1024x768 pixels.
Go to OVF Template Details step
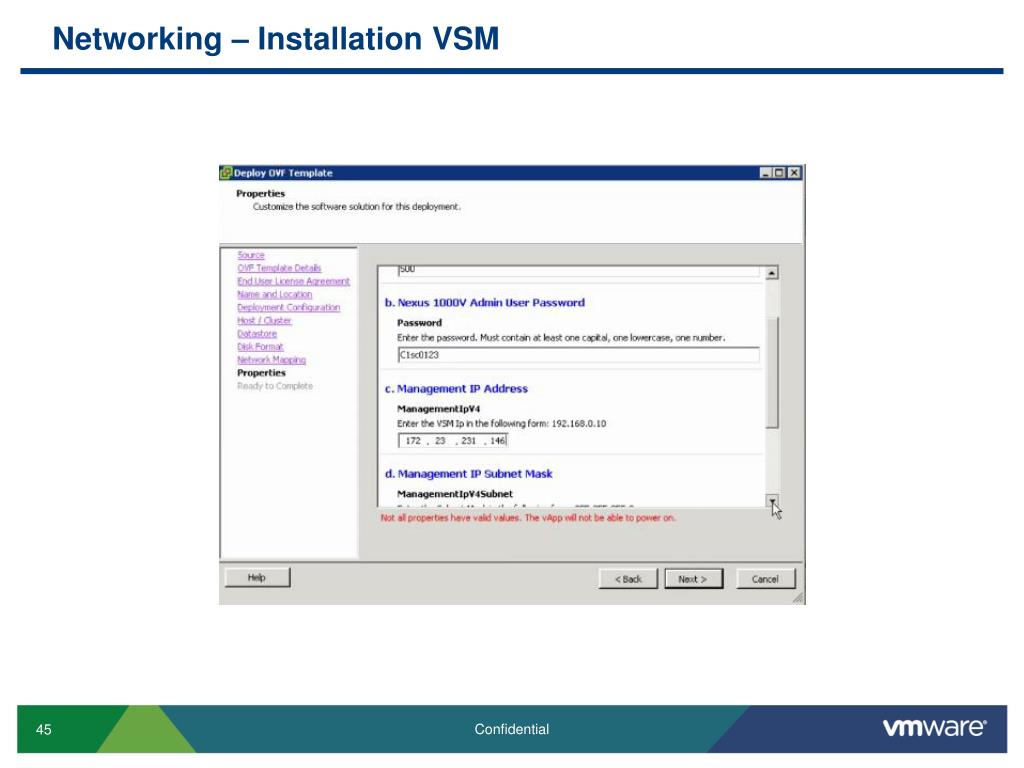[x=279, y=268]
